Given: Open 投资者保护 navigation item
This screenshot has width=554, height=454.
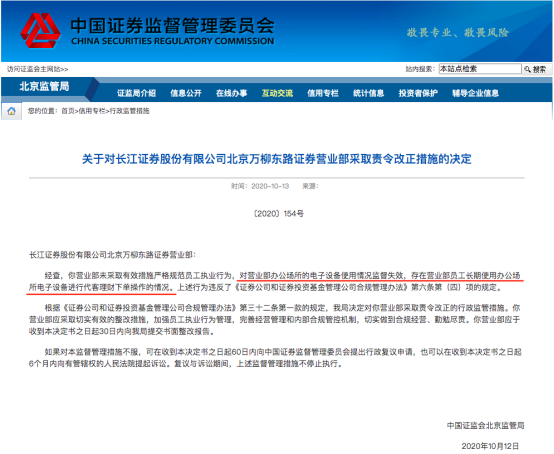Looking at the screenshot, I should [x=418, y=93].
